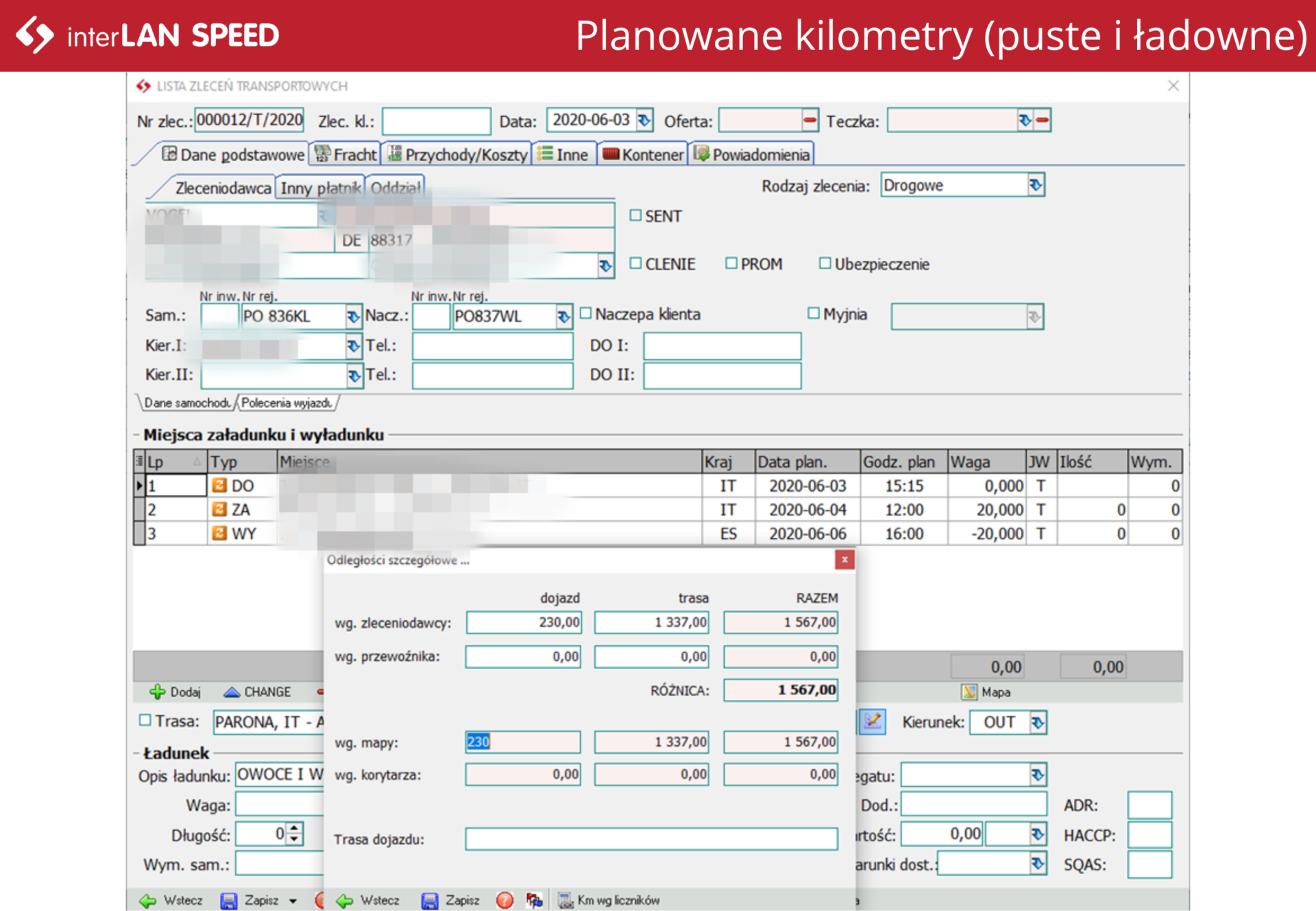Click the DO type icon in row 1
Viewport: 1316px width, 911px height.
(x=219, y=485)
